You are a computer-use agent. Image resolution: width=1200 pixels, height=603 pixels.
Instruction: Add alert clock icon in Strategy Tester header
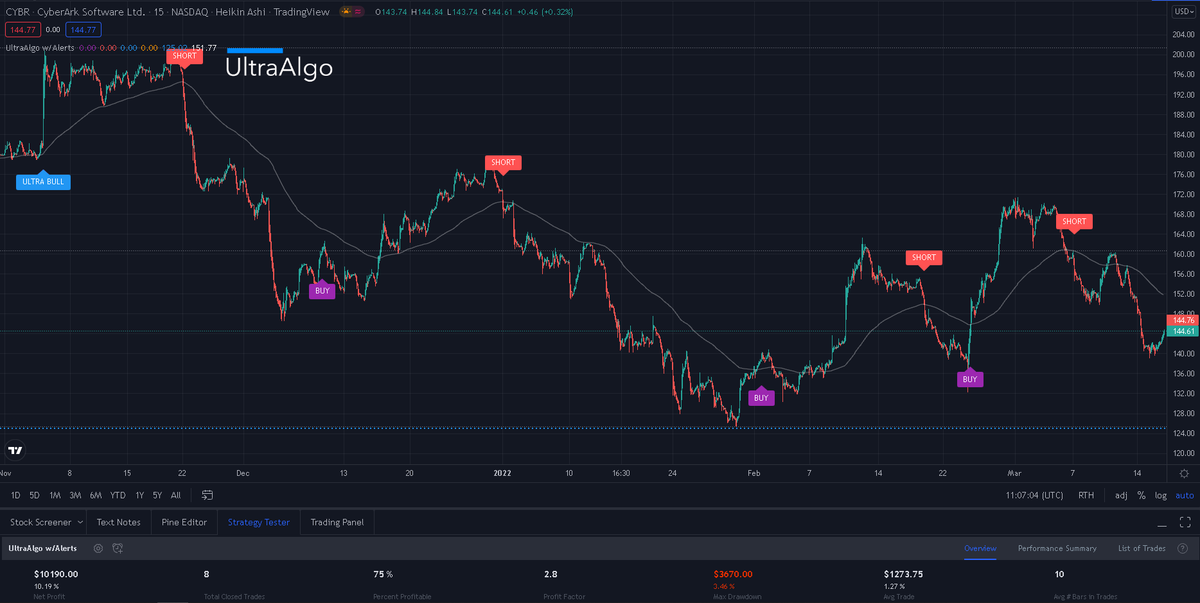118,548
